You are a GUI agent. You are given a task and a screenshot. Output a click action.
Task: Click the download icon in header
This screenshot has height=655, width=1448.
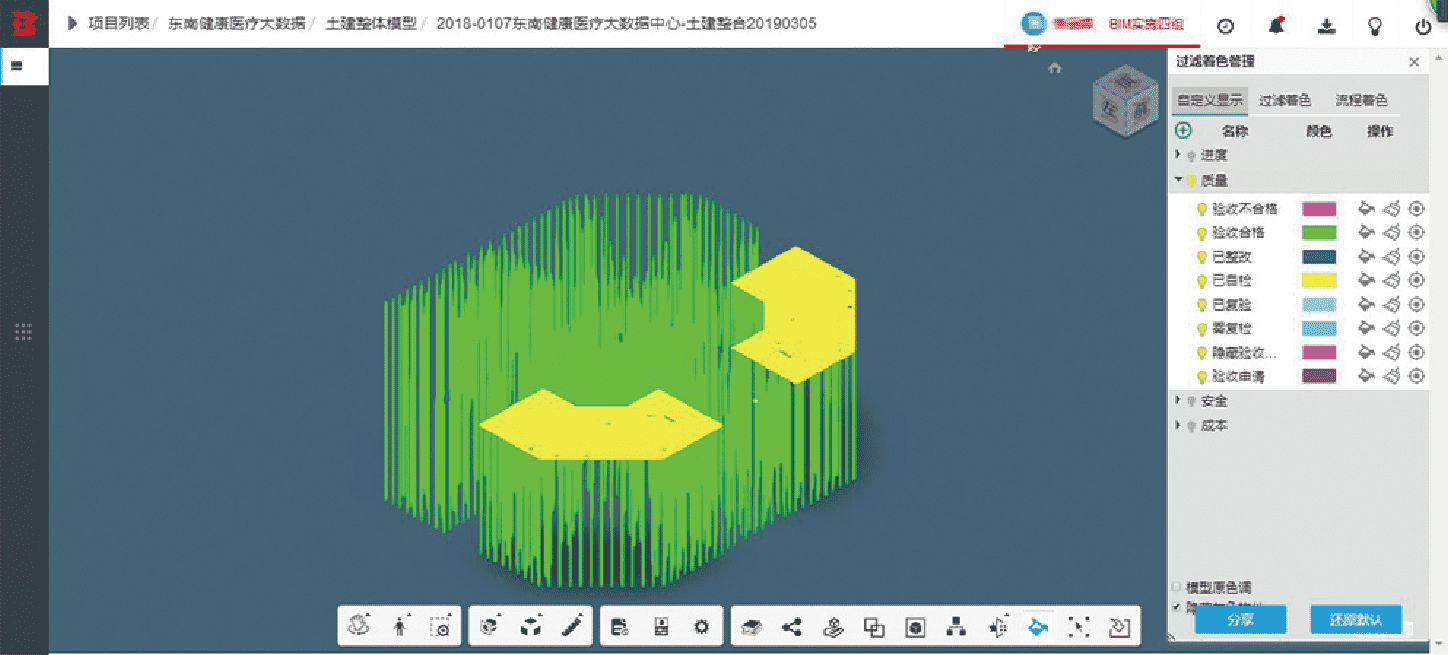tap(1327, 26)
